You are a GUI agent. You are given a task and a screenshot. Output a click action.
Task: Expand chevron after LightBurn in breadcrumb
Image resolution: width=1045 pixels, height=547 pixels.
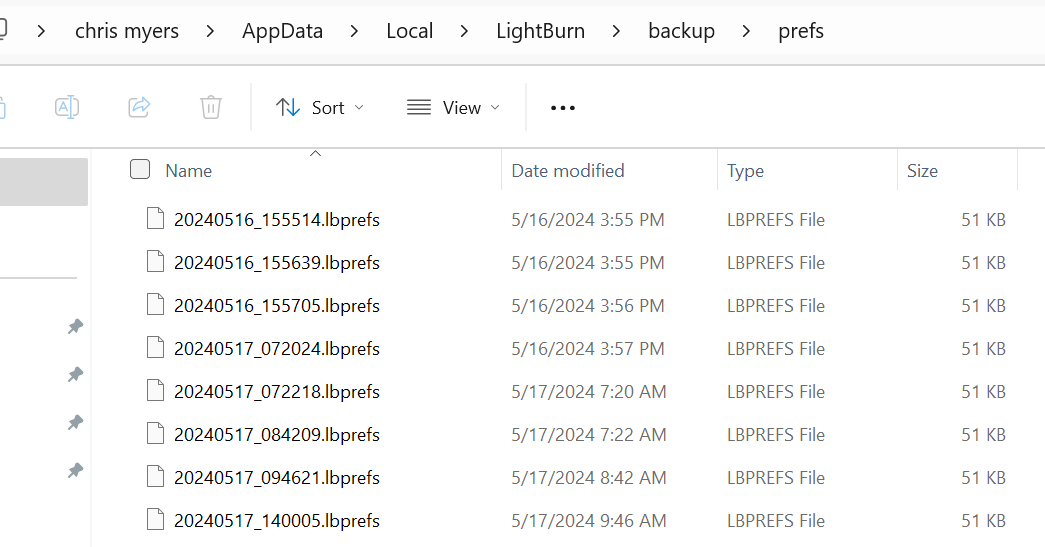(616, 31)
